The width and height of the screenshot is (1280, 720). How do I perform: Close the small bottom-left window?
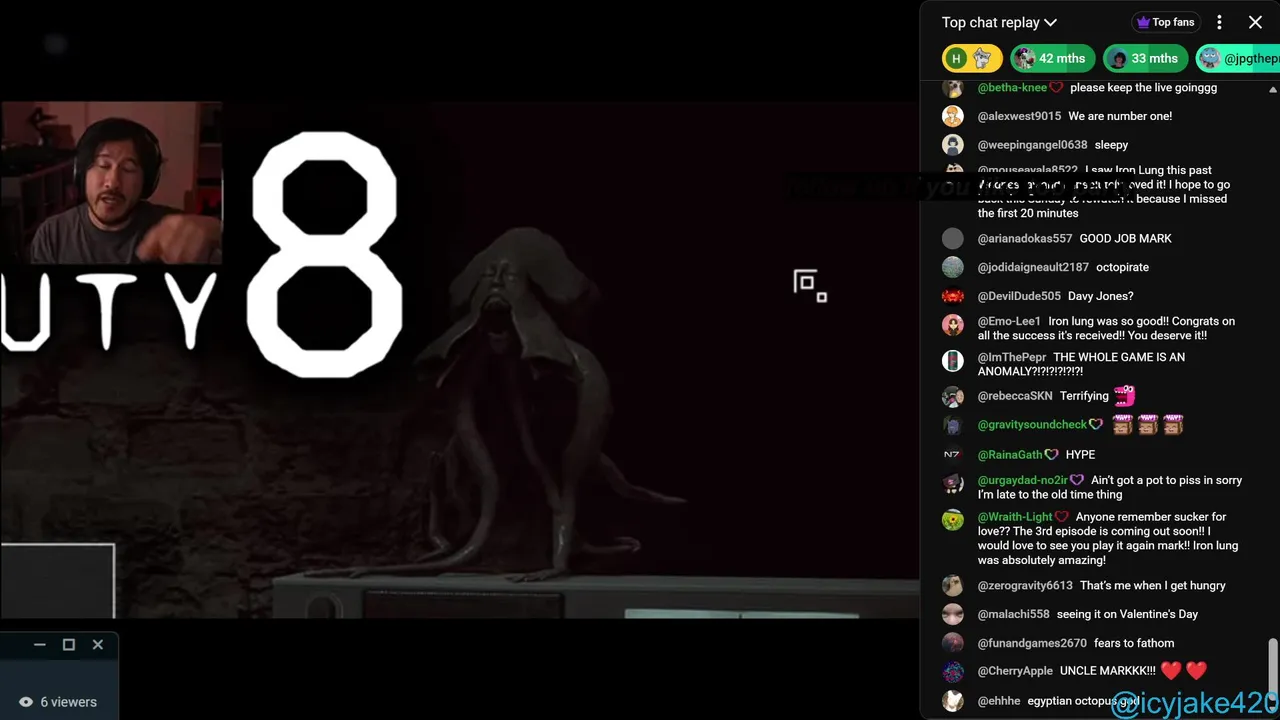[x=98, y=645]
